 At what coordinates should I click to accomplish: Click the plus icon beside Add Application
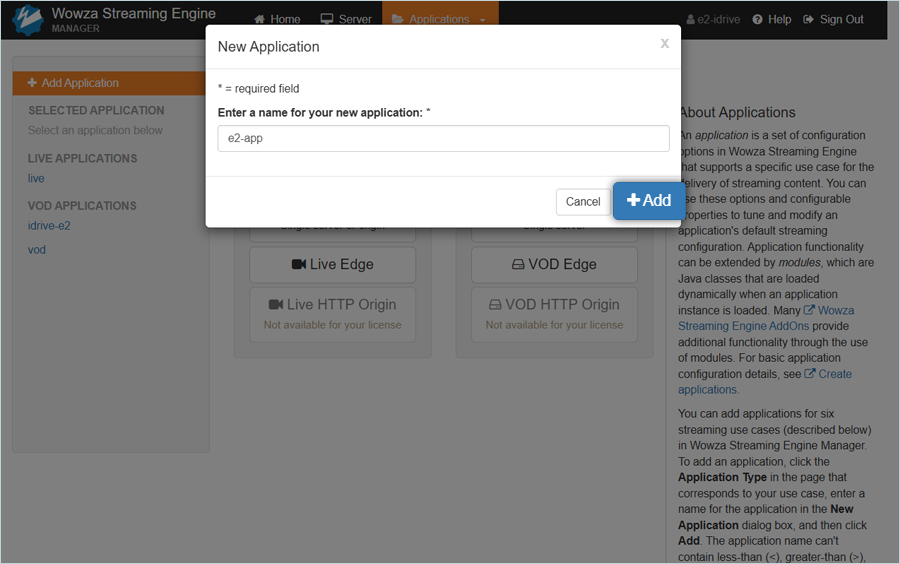(32, 83)
